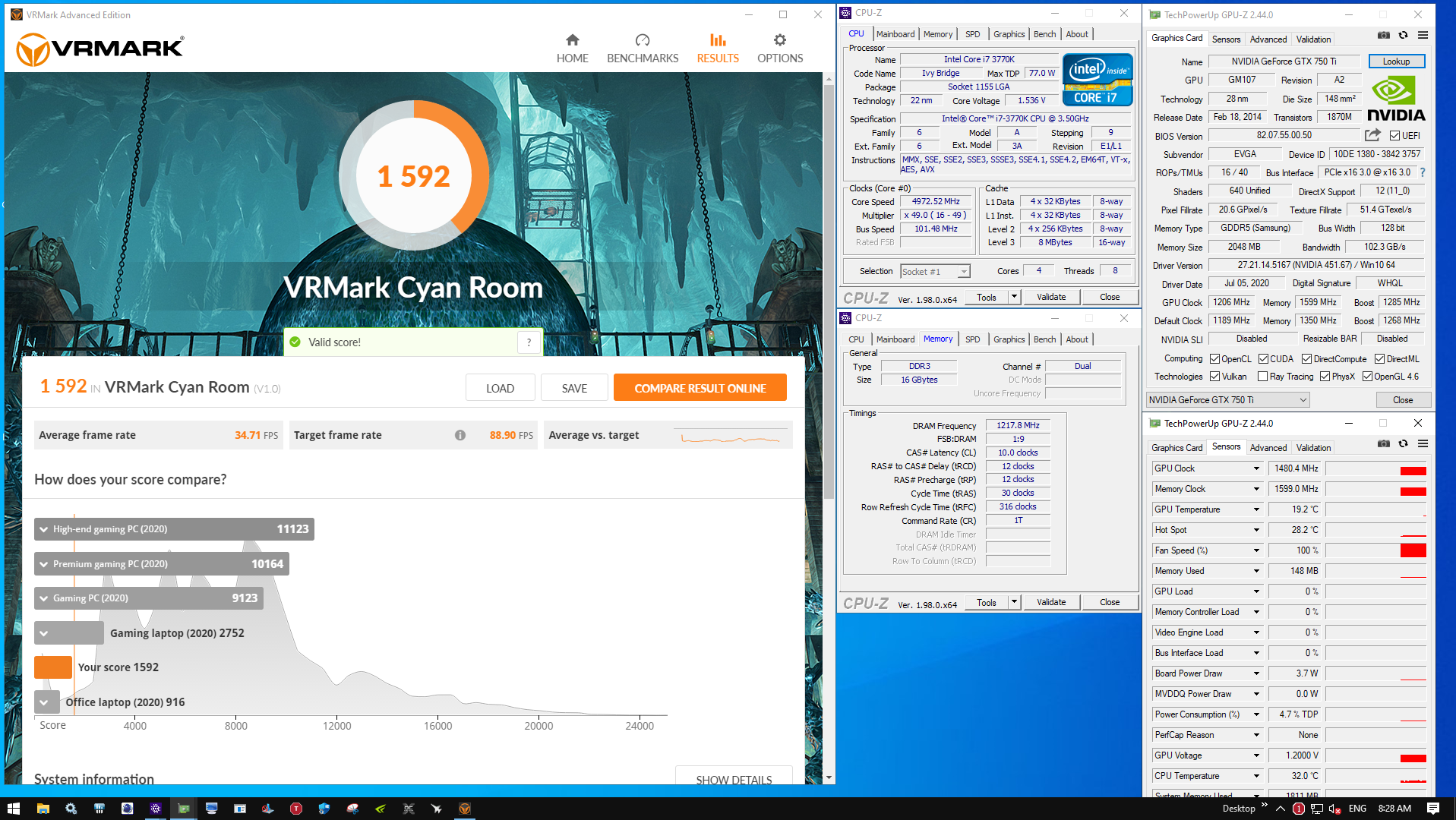Click the Lookup button in GPU-Z
The image size is (1456, 820).
1396,61
